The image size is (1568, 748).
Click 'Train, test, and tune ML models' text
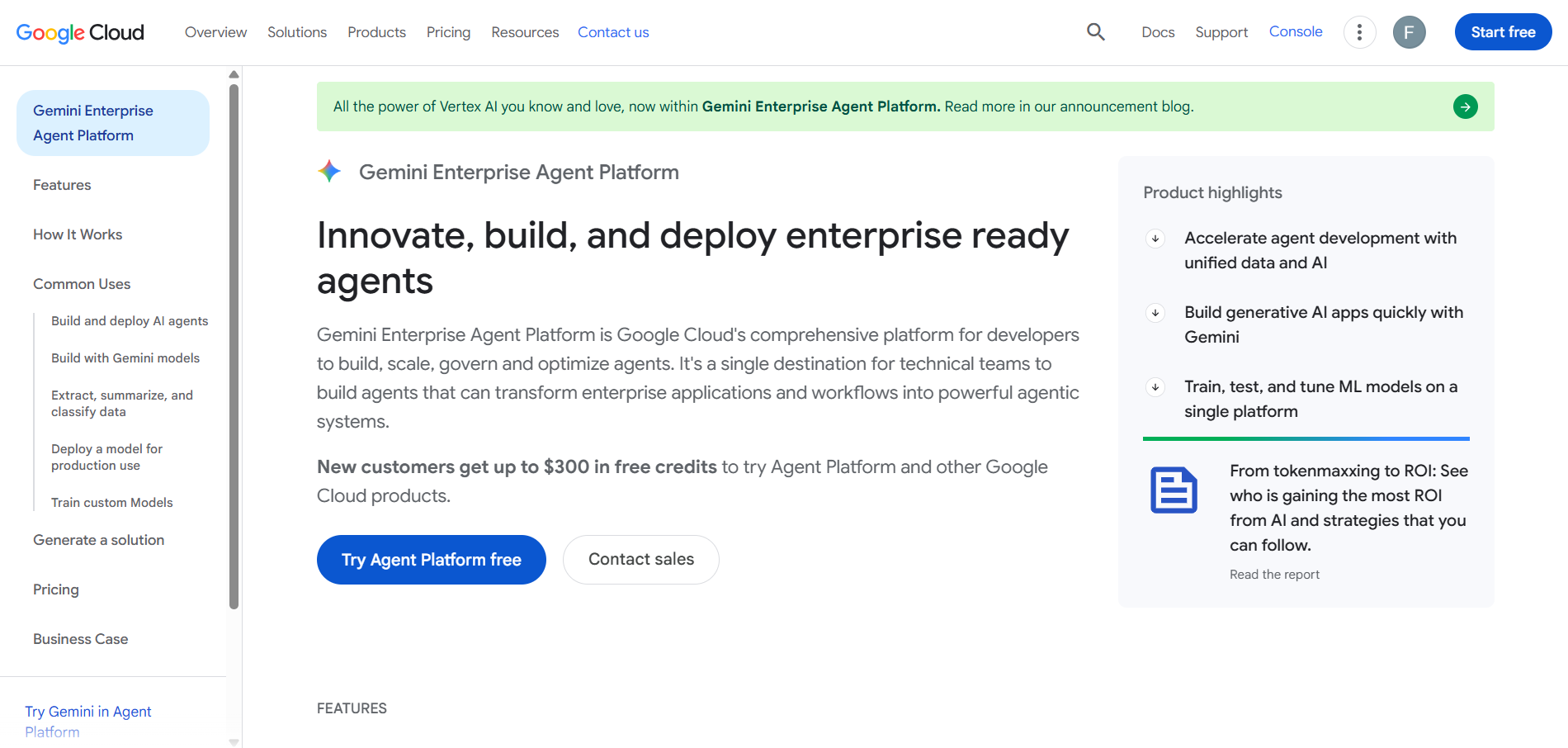point(1320,399)
